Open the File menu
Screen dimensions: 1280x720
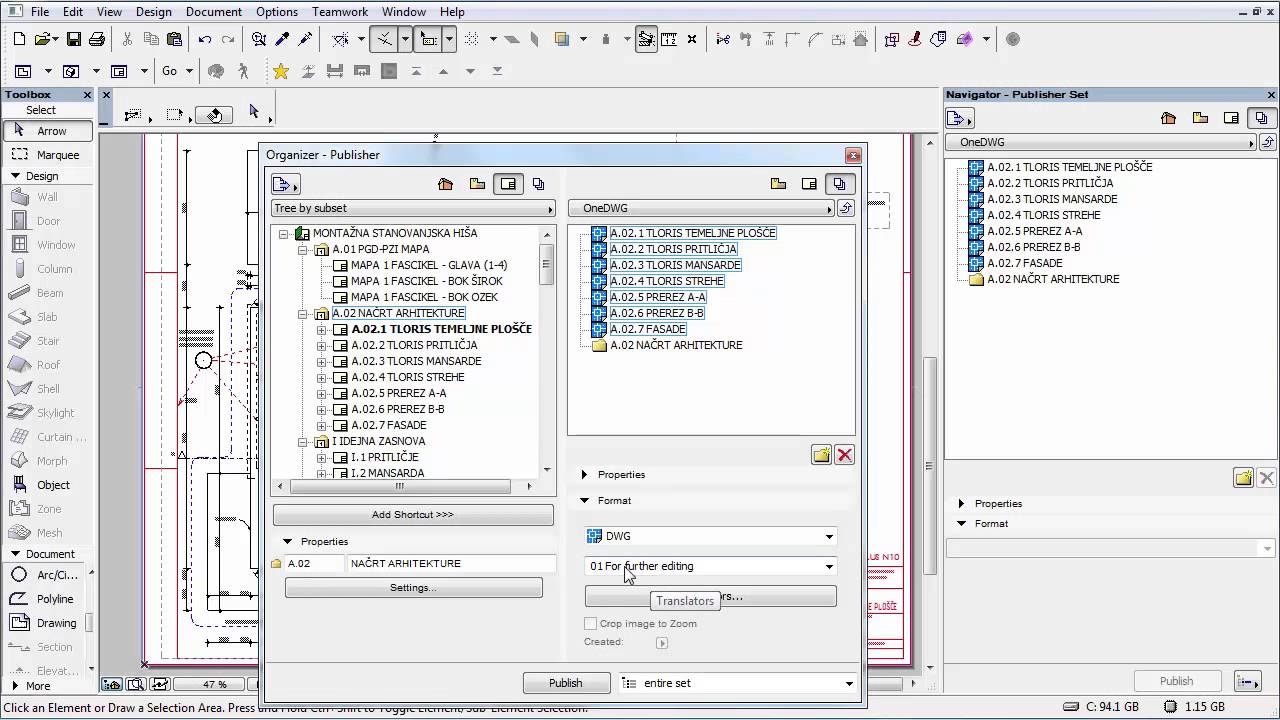(x=40, y=12)
